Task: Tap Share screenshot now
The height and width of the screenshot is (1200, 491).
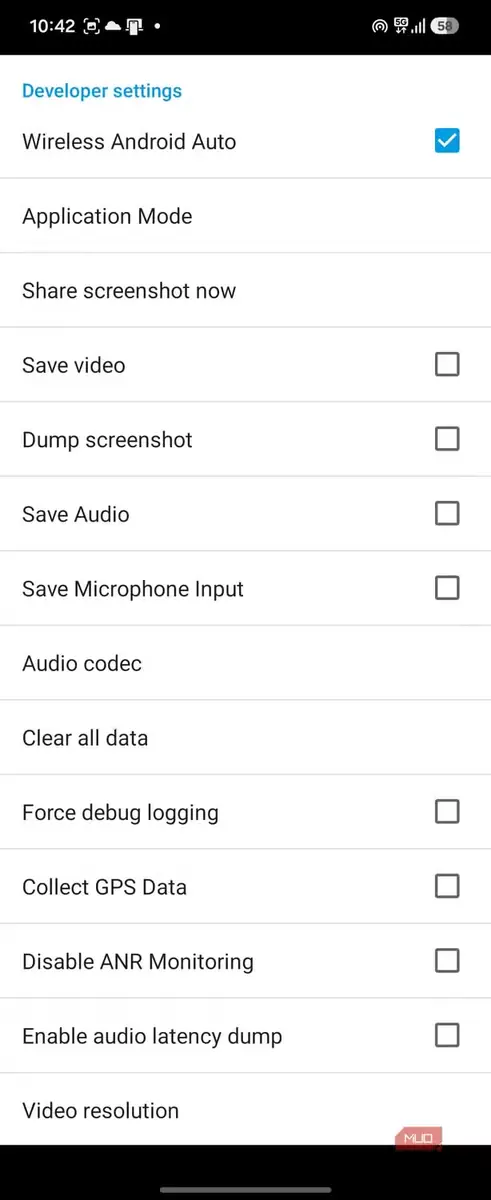Action: pyautogui.click(x=245, y=291)
